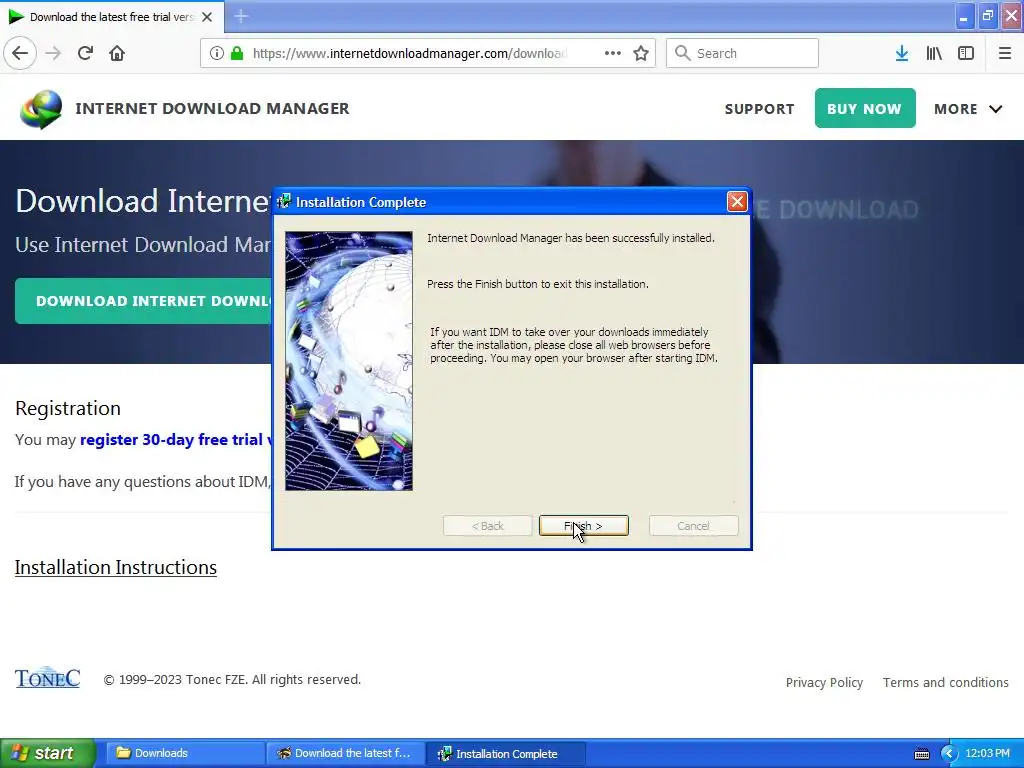
Task: Close the Download the latest free trial tab
Action: [x=207, y=17]
